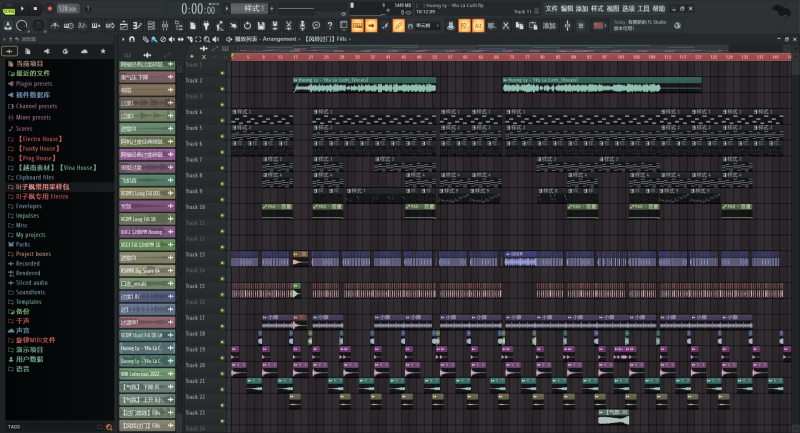The height and width of the screenshot is (433, 800).
Task: Open the 编辑 menu
Action: point(567,9)
